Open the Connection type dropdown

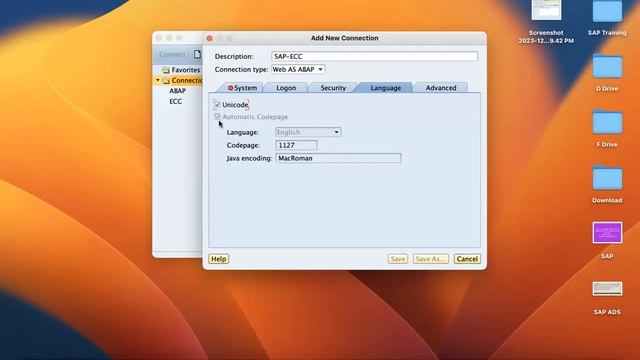pos(298,69)
